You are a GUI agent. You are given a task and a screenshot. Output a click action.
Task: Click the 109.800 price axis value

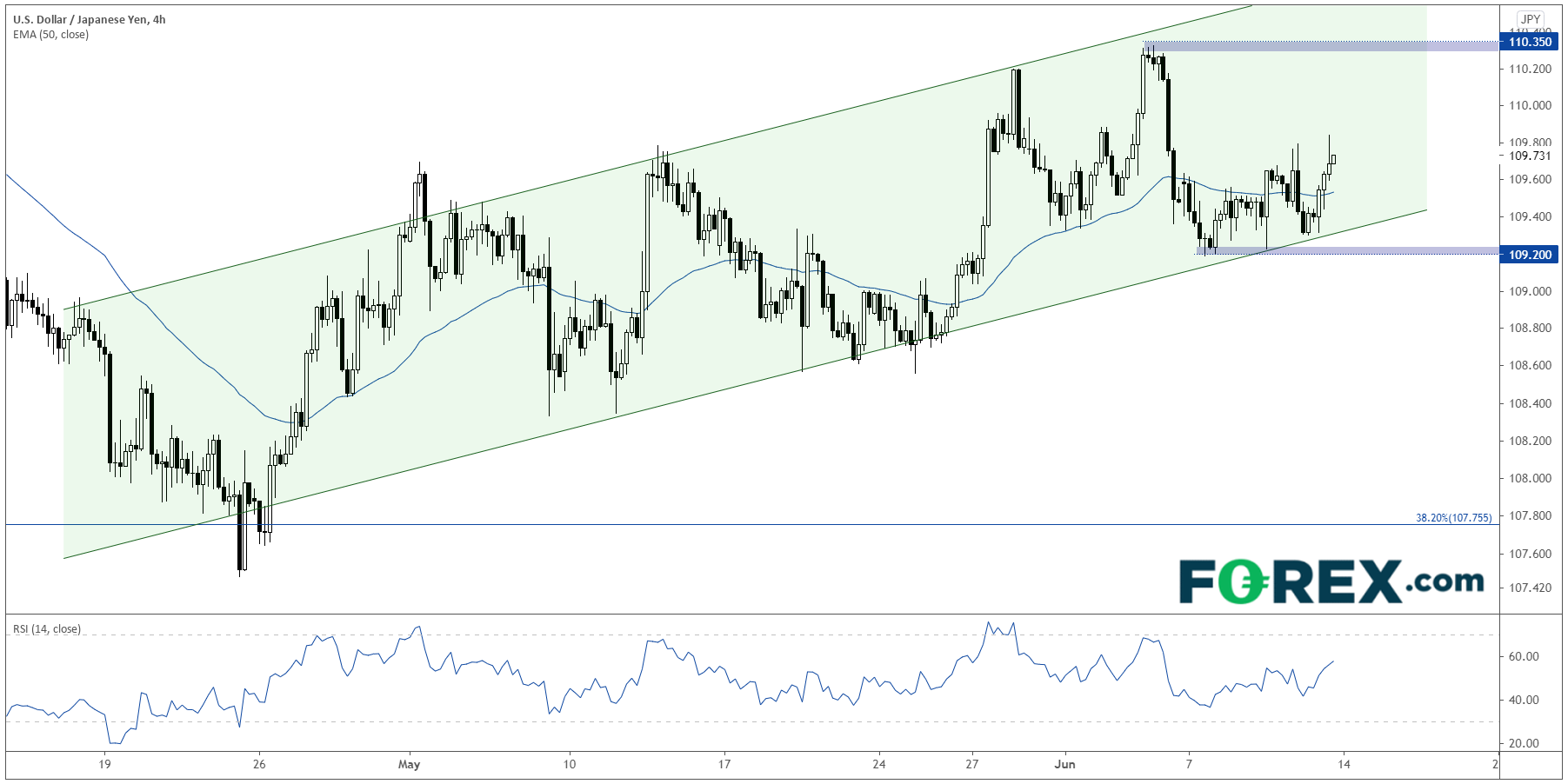(x=1530, y=143)
